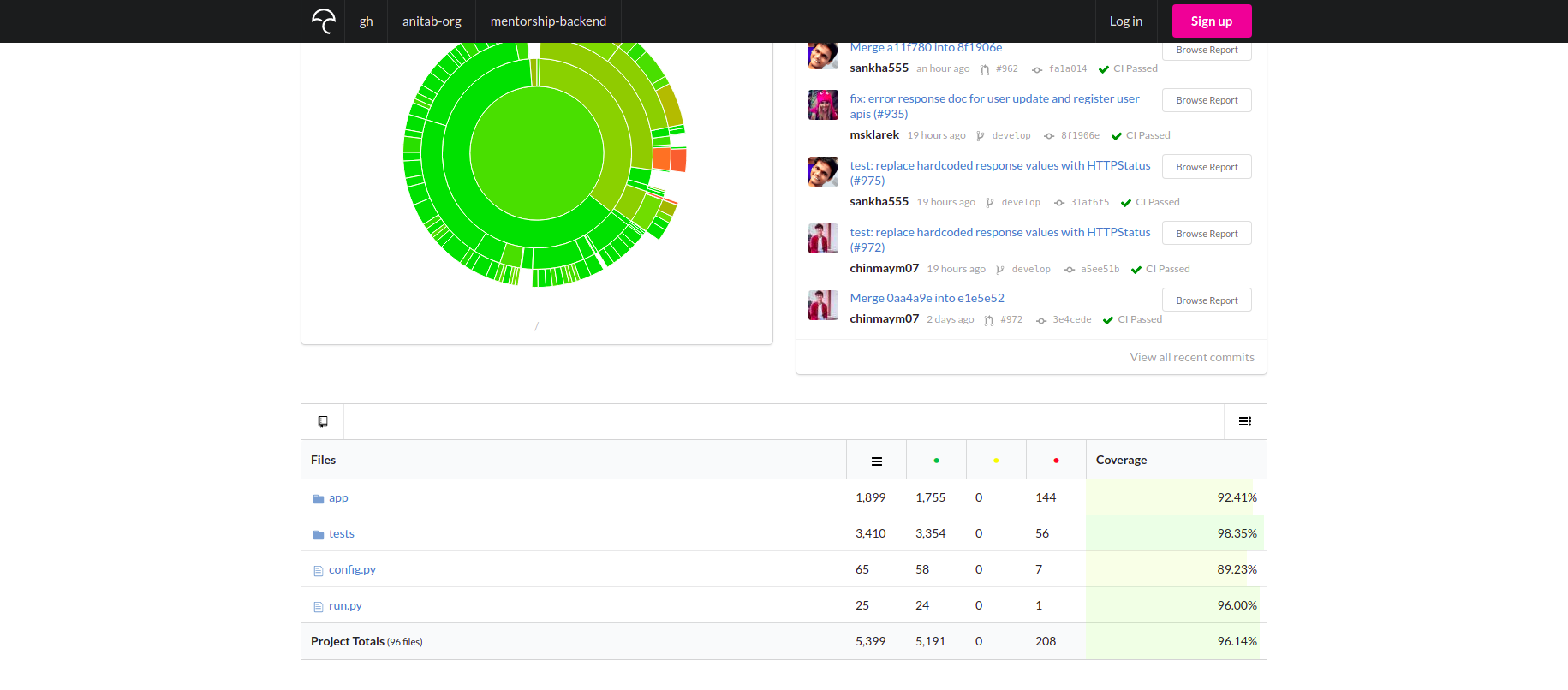Open pull request #962 link

tap(1007, 68)
